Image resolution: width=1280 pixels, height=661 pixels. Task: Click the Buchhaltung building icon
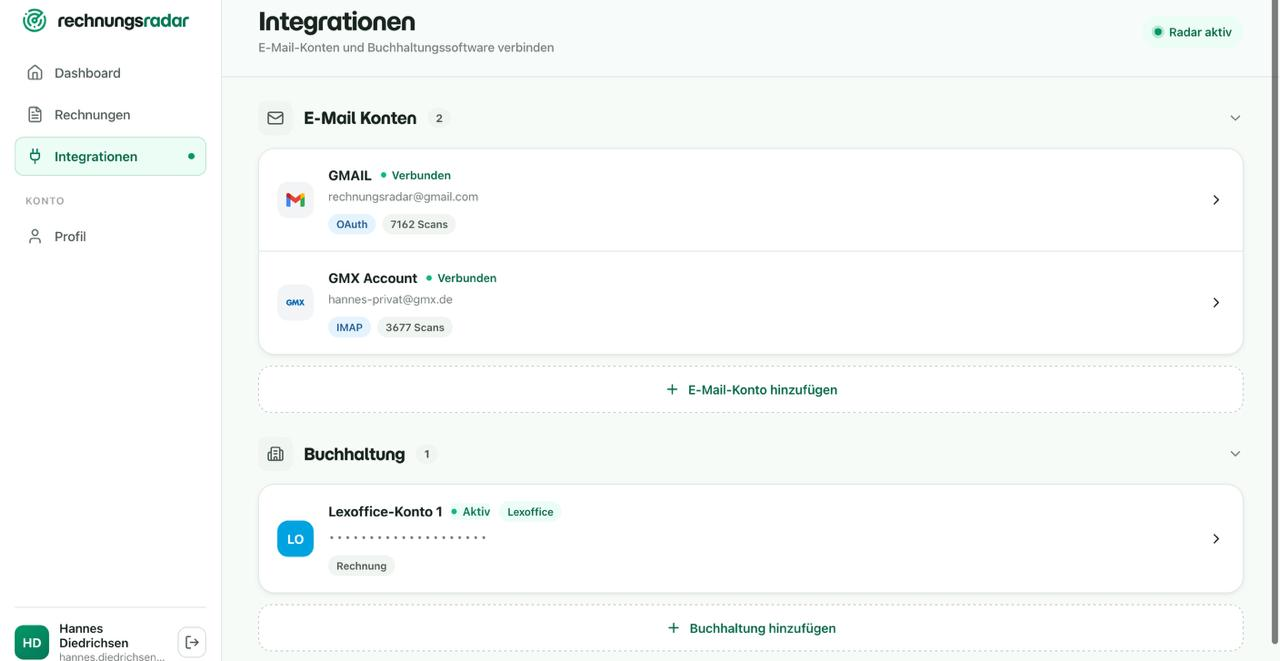pos(275,454)
